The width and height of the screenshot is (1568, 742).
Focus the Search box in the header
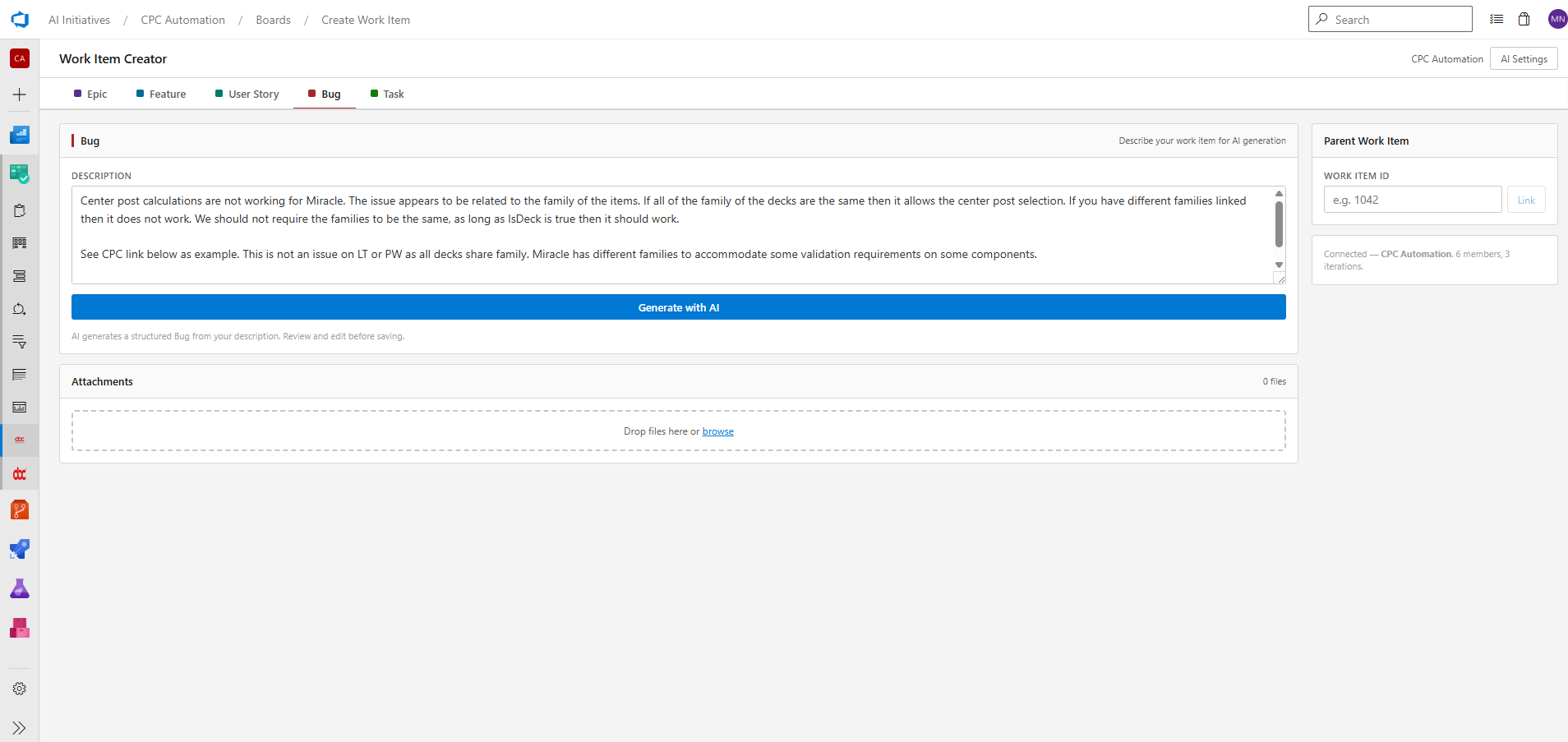coord(1390,19)
